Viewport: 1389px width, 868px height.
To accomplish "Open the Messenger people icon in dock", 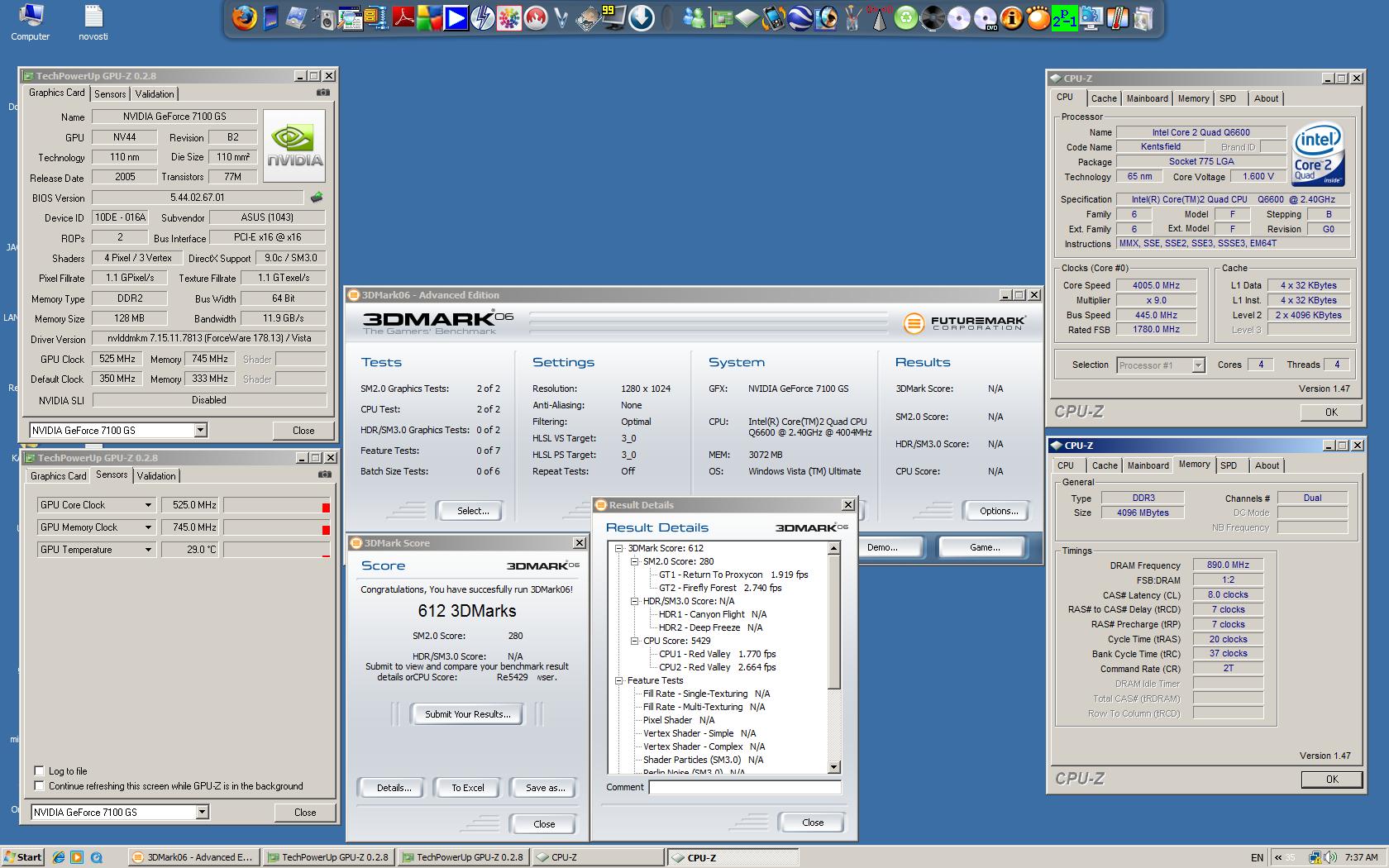I will 695,18.
